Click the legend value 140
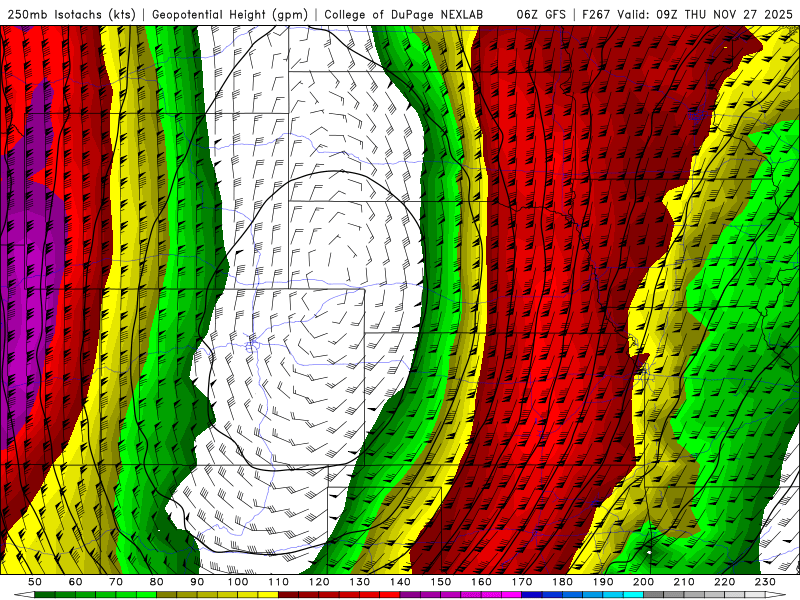This screenshot has width=800, height=600. pyautogui.click(x=400, y=582)
